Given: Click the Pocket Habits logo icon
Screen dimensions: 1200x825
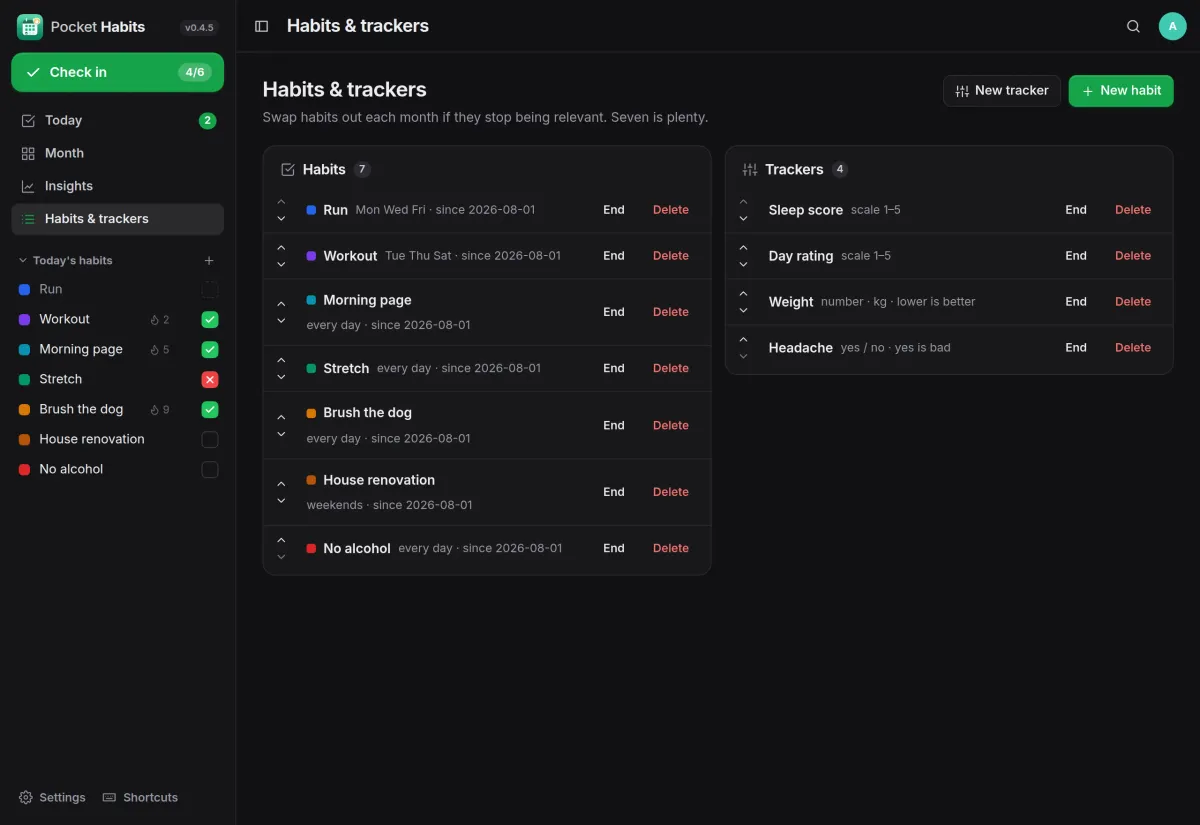Looking at the screenshot, I should 30,27.
